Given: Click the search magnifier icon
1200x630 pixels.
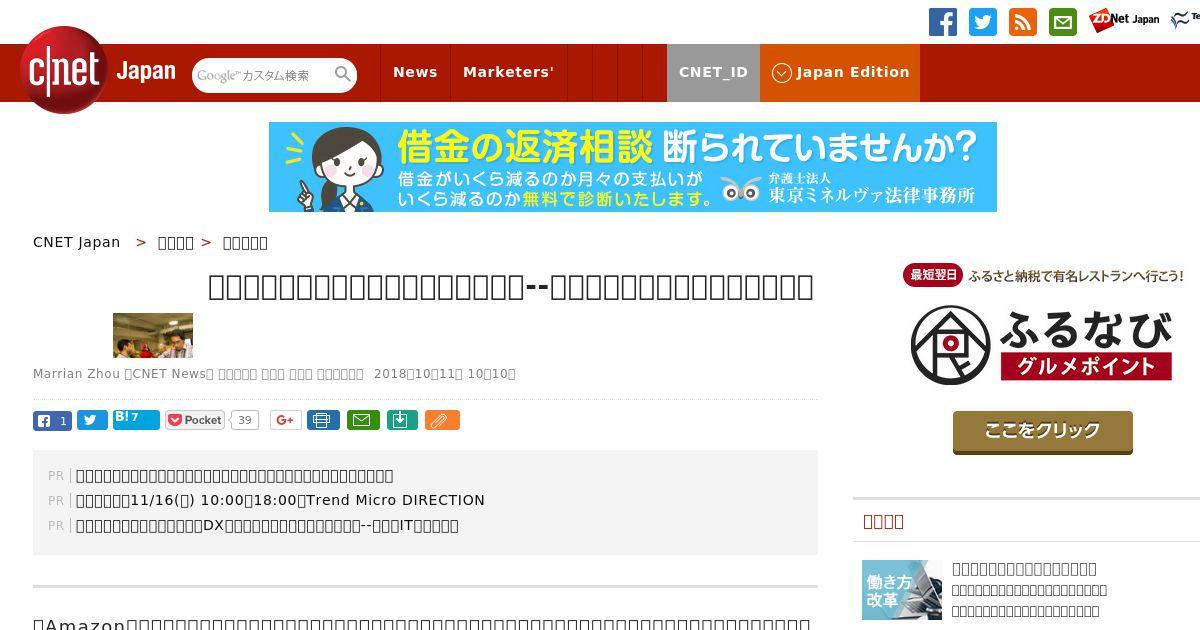Looking at the screenshot, I should [x=343, y=74].
